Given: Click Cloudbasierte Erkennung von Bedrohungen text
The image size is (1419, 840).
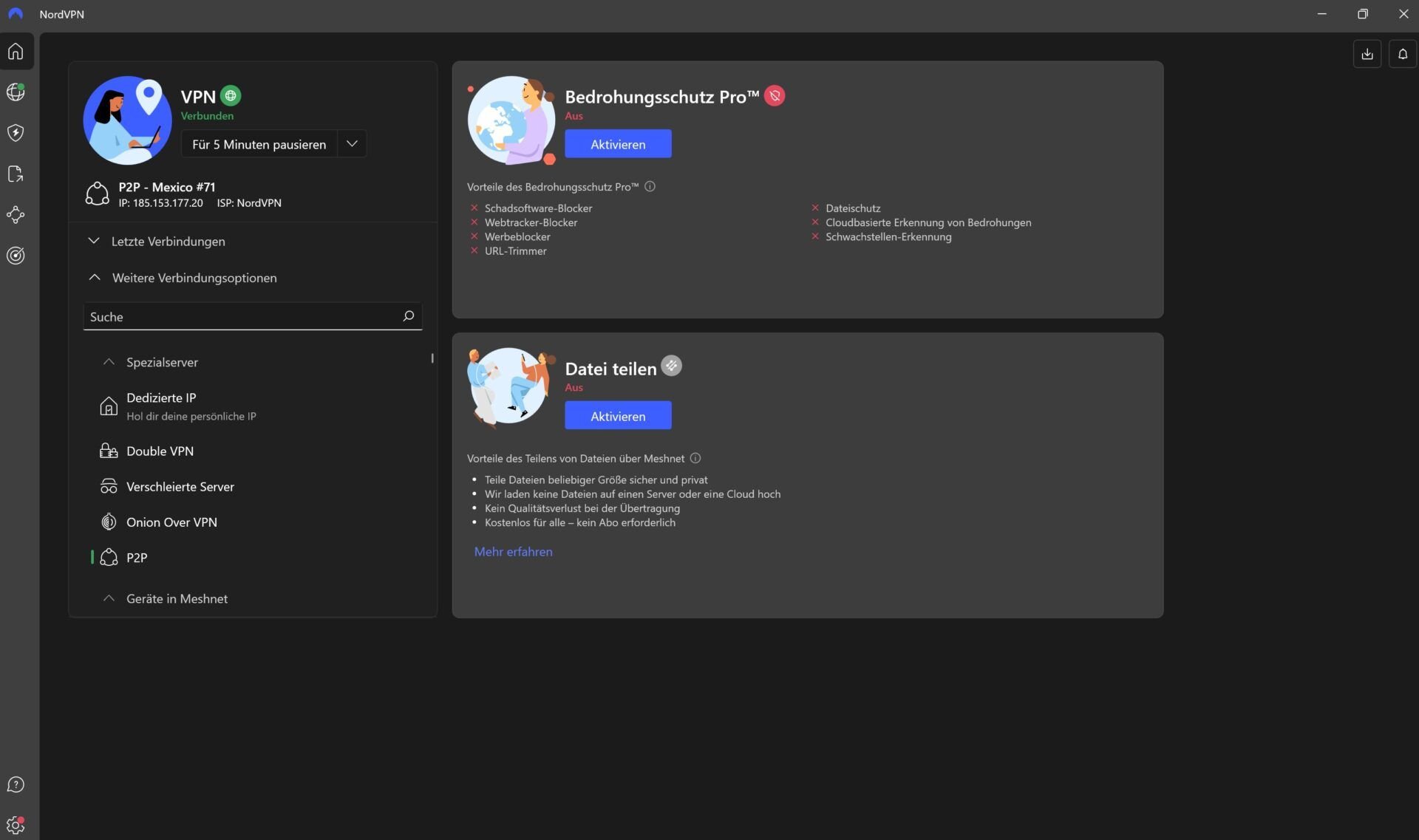Looking at the screenshot, I should pyautogui.click(x=928, y=222).
